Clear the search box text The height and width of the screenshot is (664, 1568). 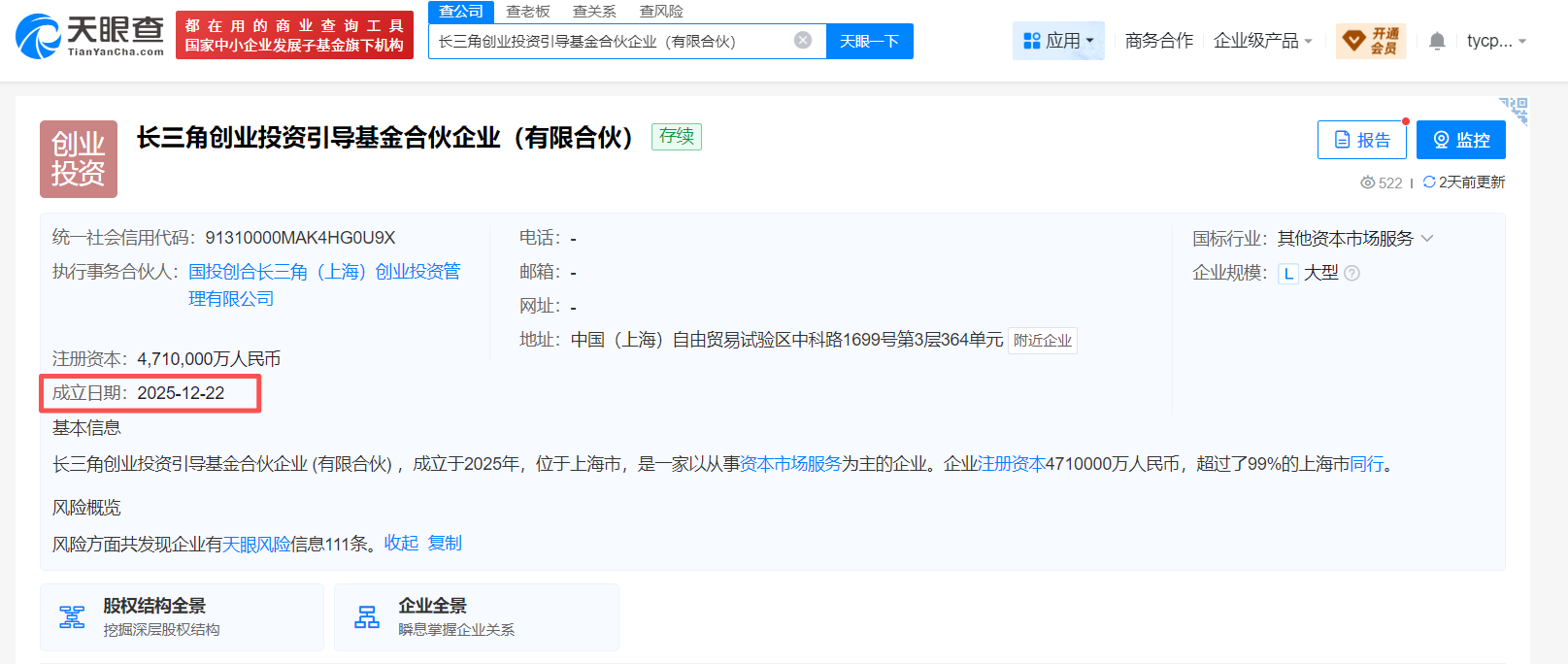click(x=803, y=40)
